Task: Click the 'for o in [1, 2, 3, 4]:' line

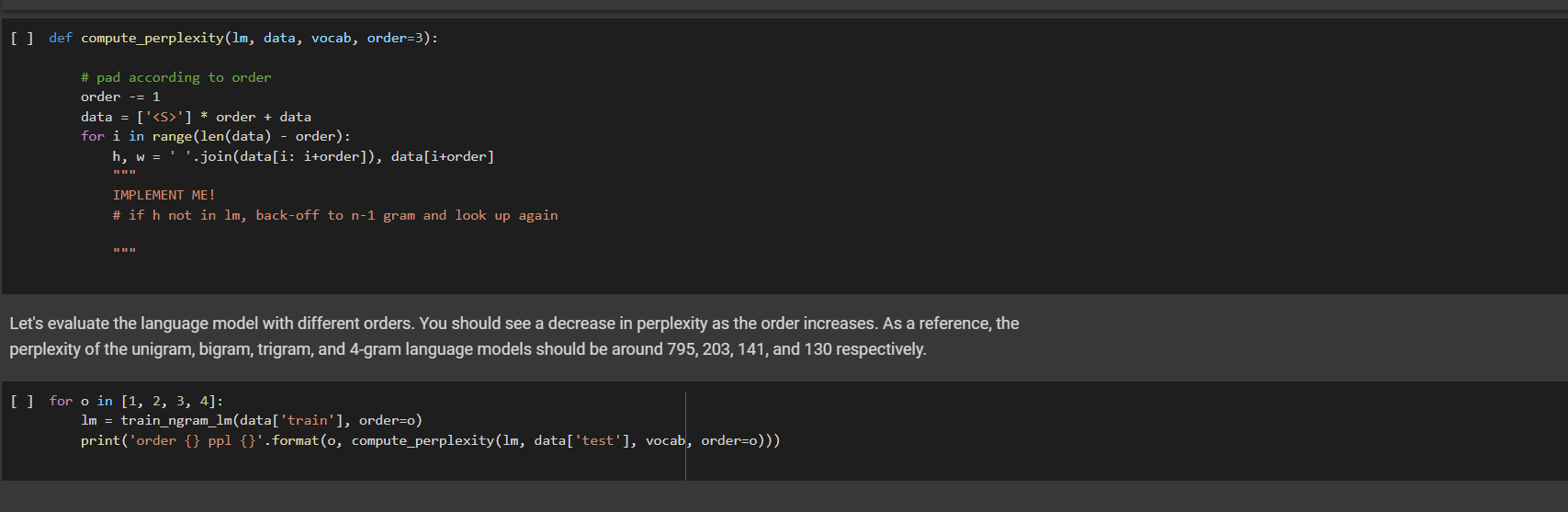Action: (136, 402)
